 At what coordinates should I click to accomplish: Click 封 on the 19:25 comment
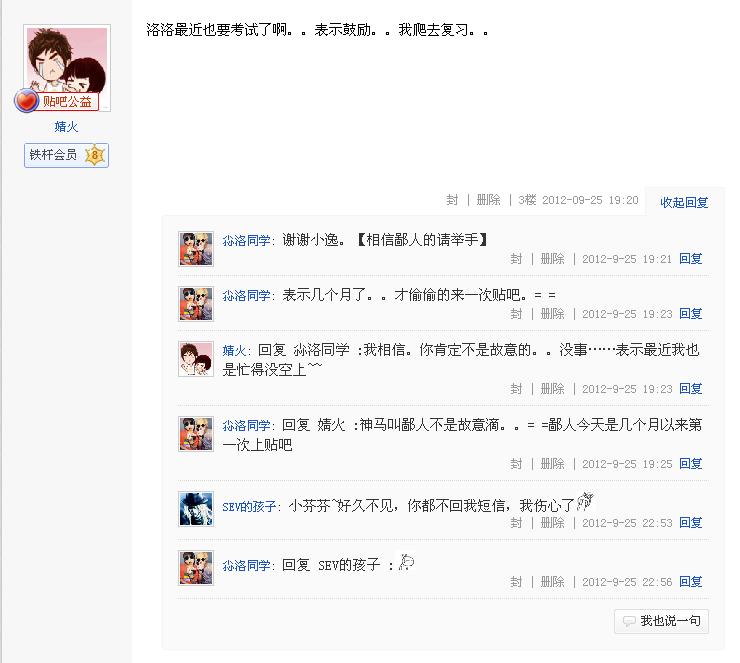click(516, 464)
